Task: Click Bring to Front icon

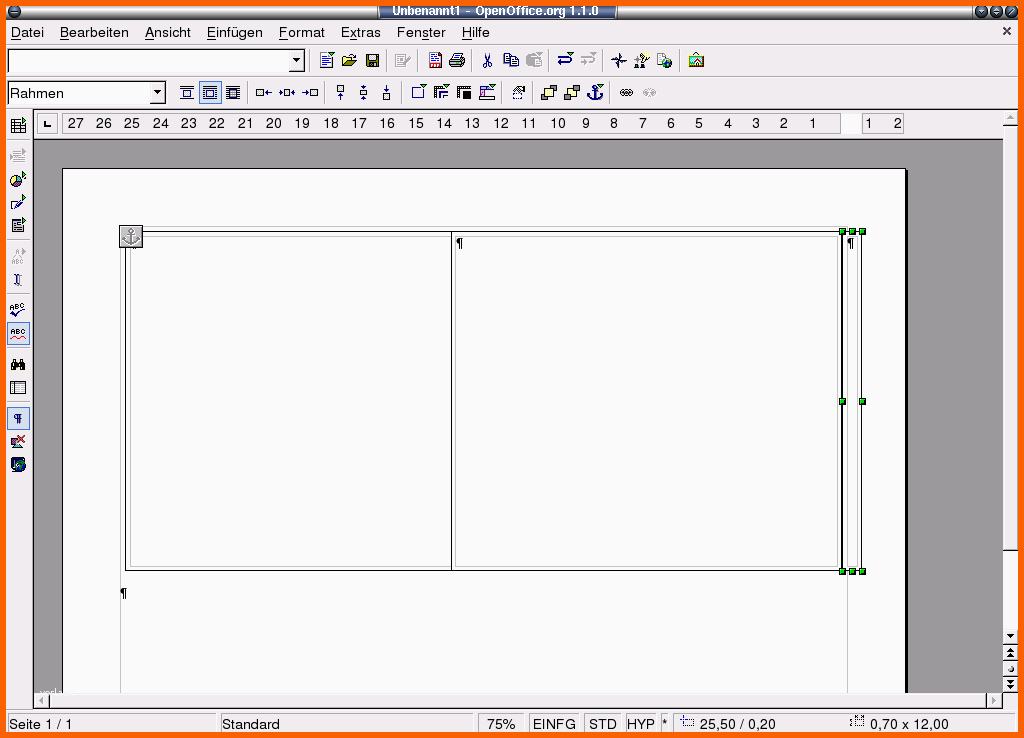Action: pyautogui.click(x=549, y=93)
